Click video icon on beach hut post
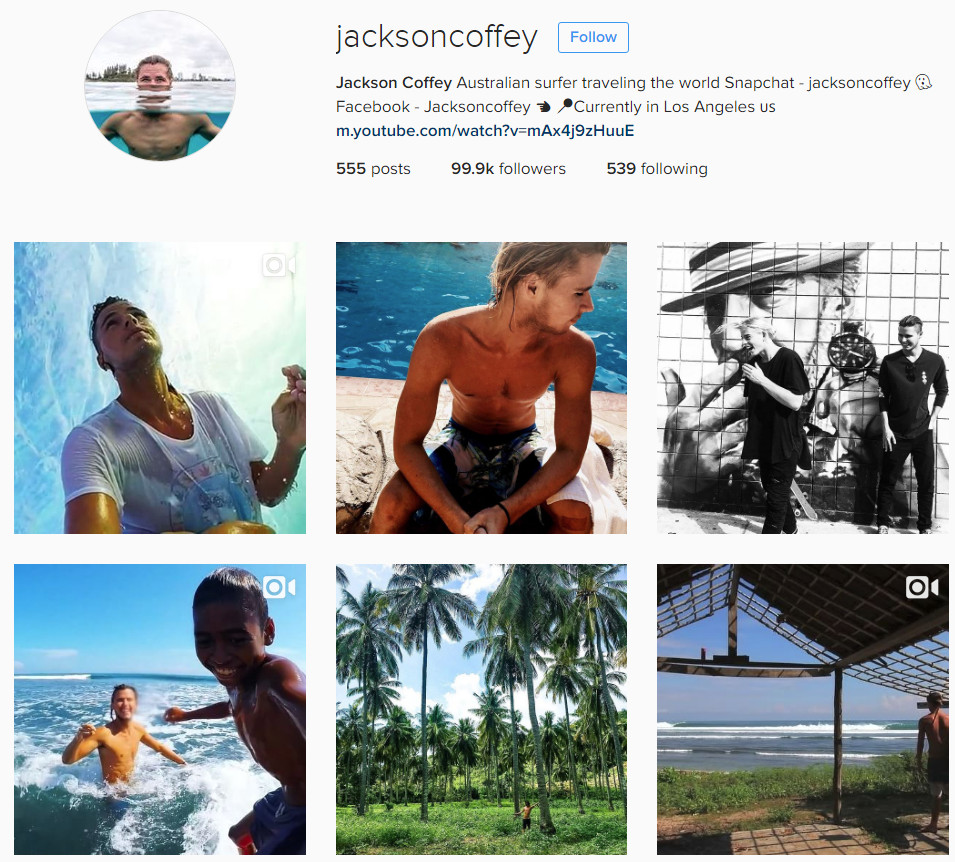The height and width of the screenshot is (862, 955). click(922, 587)
